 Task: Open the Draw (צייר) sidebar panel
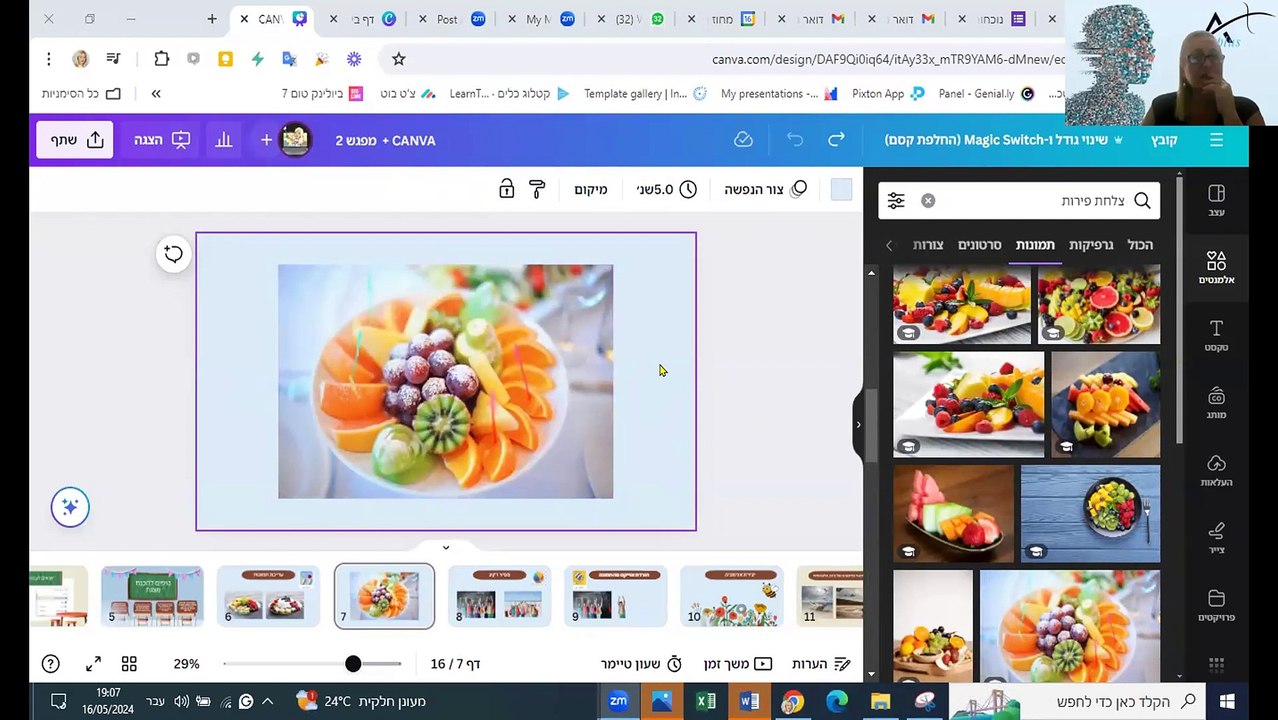1216,538
